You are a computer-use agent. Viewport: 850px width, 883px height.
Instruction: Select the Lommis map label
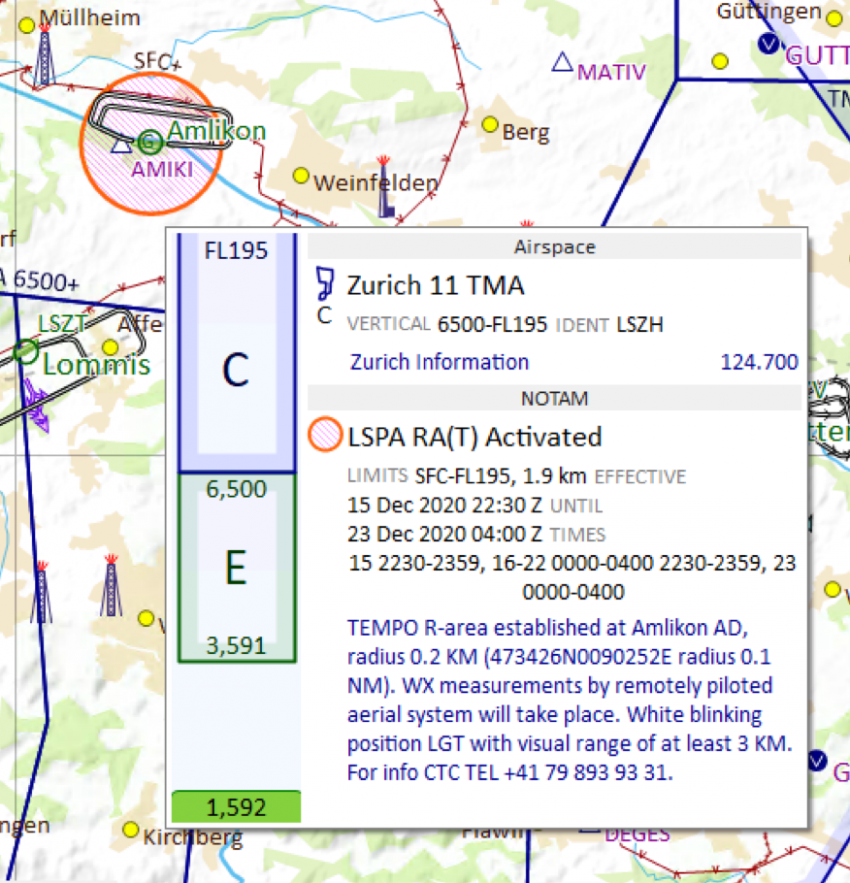(x=97, y=364)
